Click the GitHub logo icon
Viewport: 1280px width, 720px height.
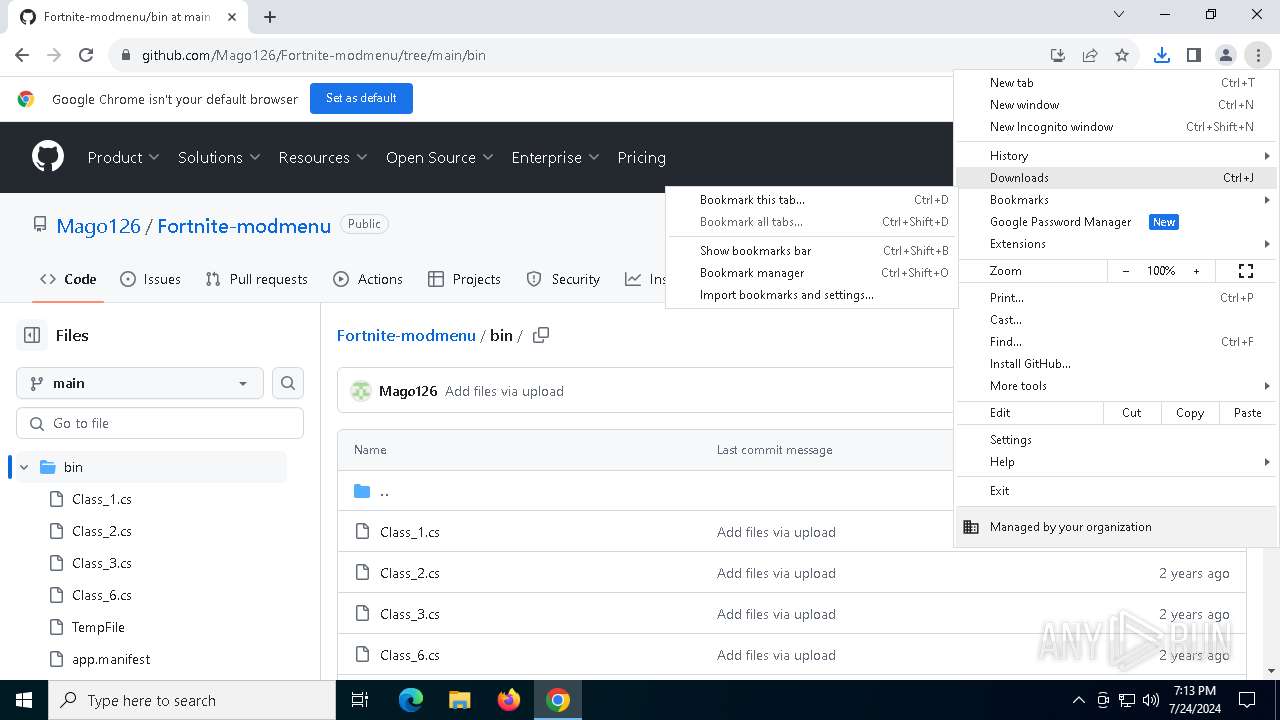pyautogui.click(x=48, y=157)
